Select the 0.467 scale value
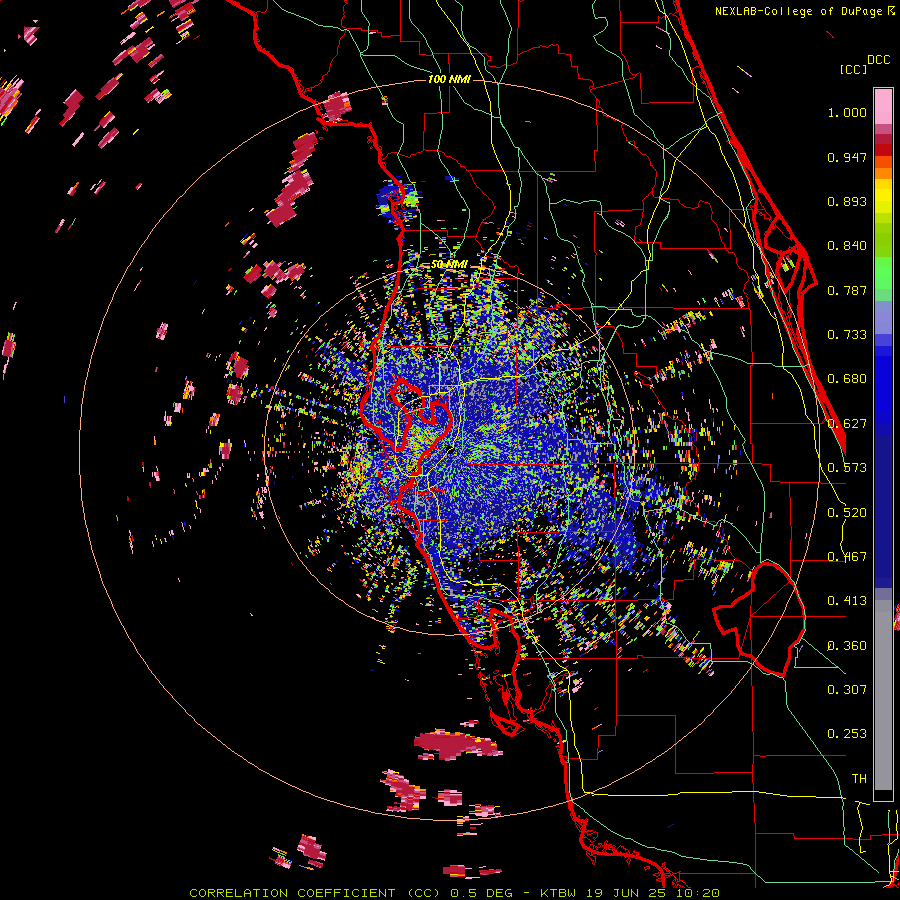Image resolution: width=900 pixels, height=900 pixels. tap(847, 557)
